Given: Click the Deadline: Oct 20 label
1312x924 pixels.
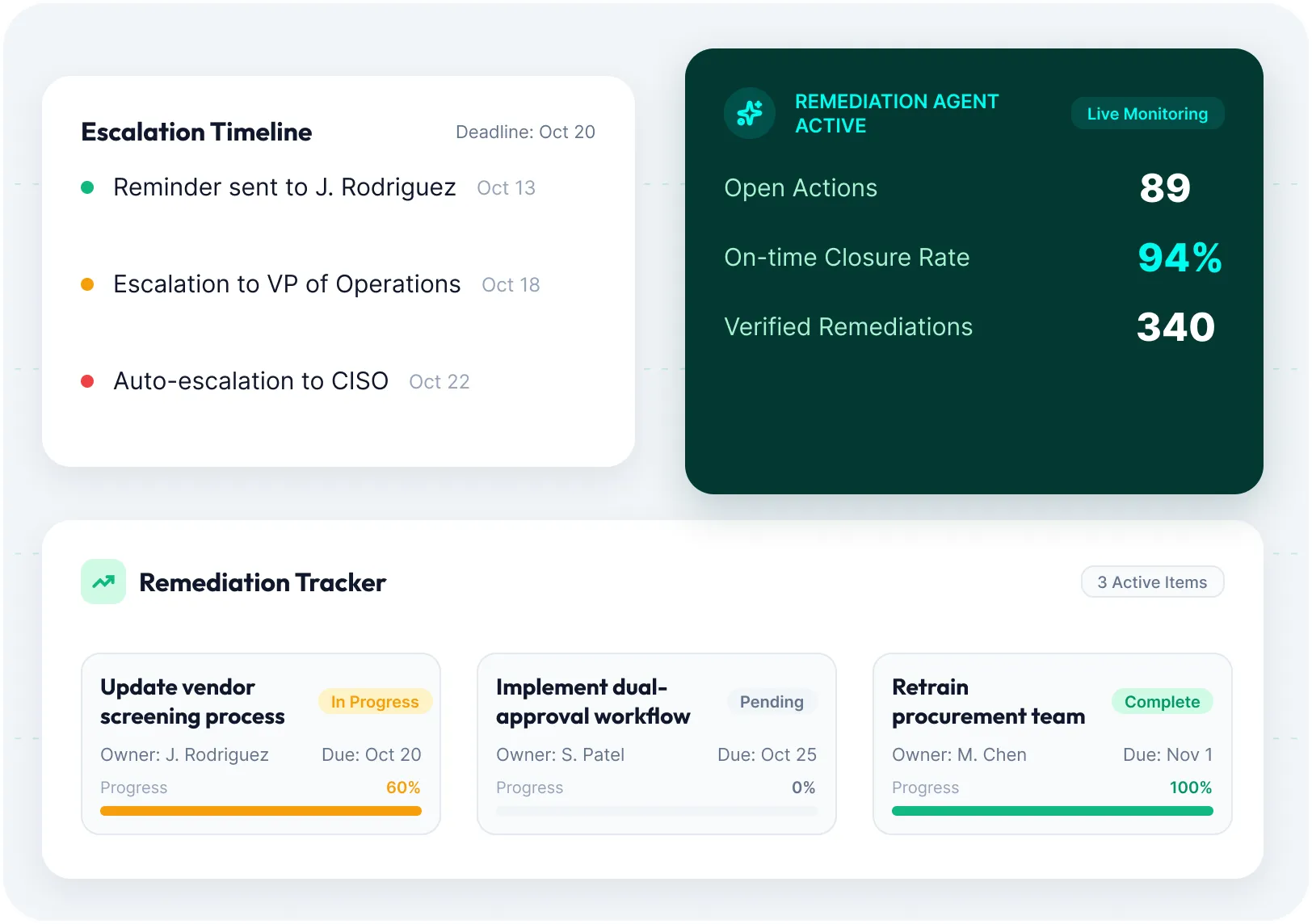Looking at the screenshot, I should [525, 132].
